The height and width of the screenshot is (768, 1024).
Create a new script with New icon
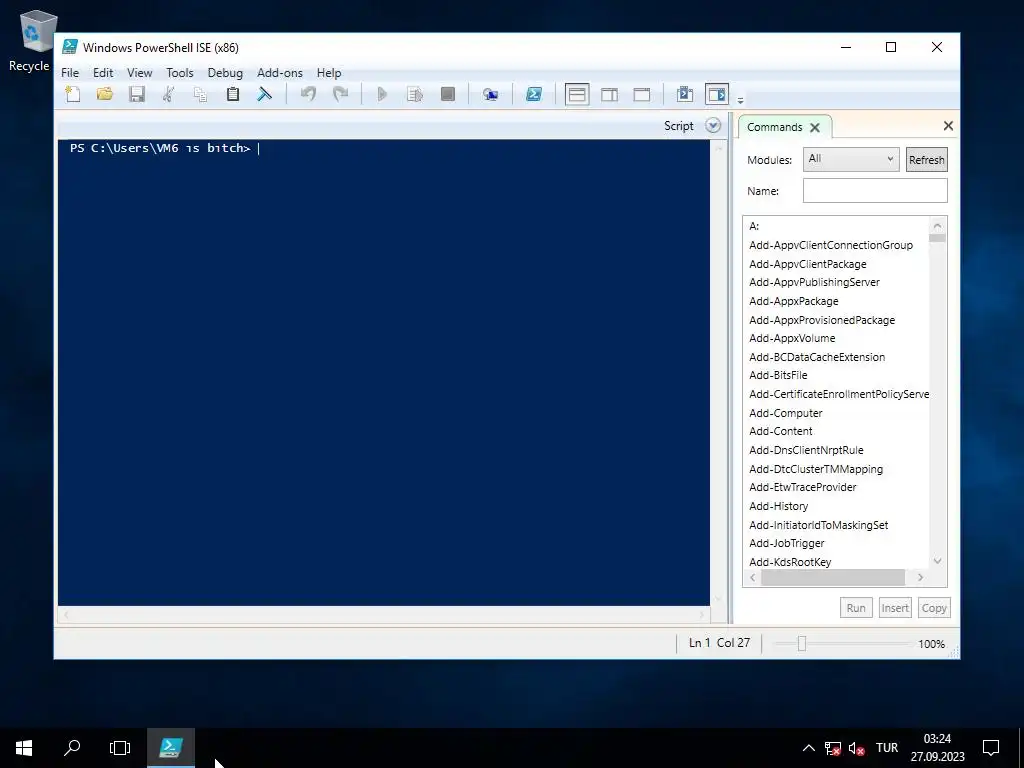coord(73,94)
